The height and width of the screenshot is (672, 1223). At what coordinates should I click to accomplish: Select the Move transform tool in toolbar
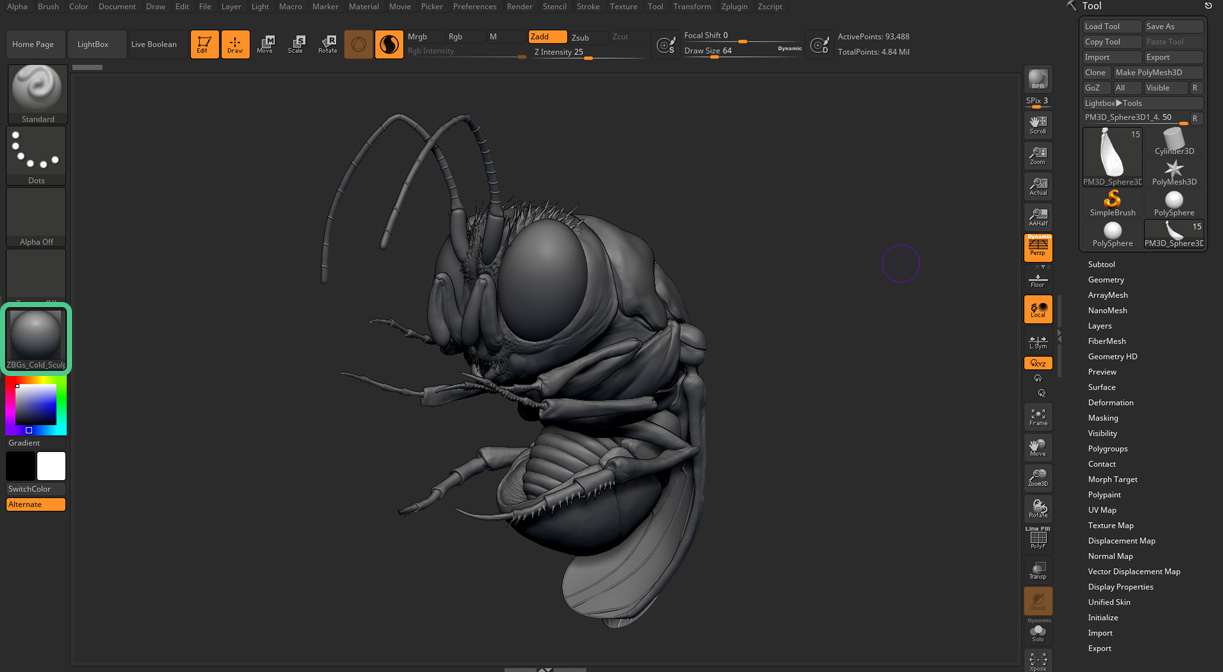tap(265, 43)
